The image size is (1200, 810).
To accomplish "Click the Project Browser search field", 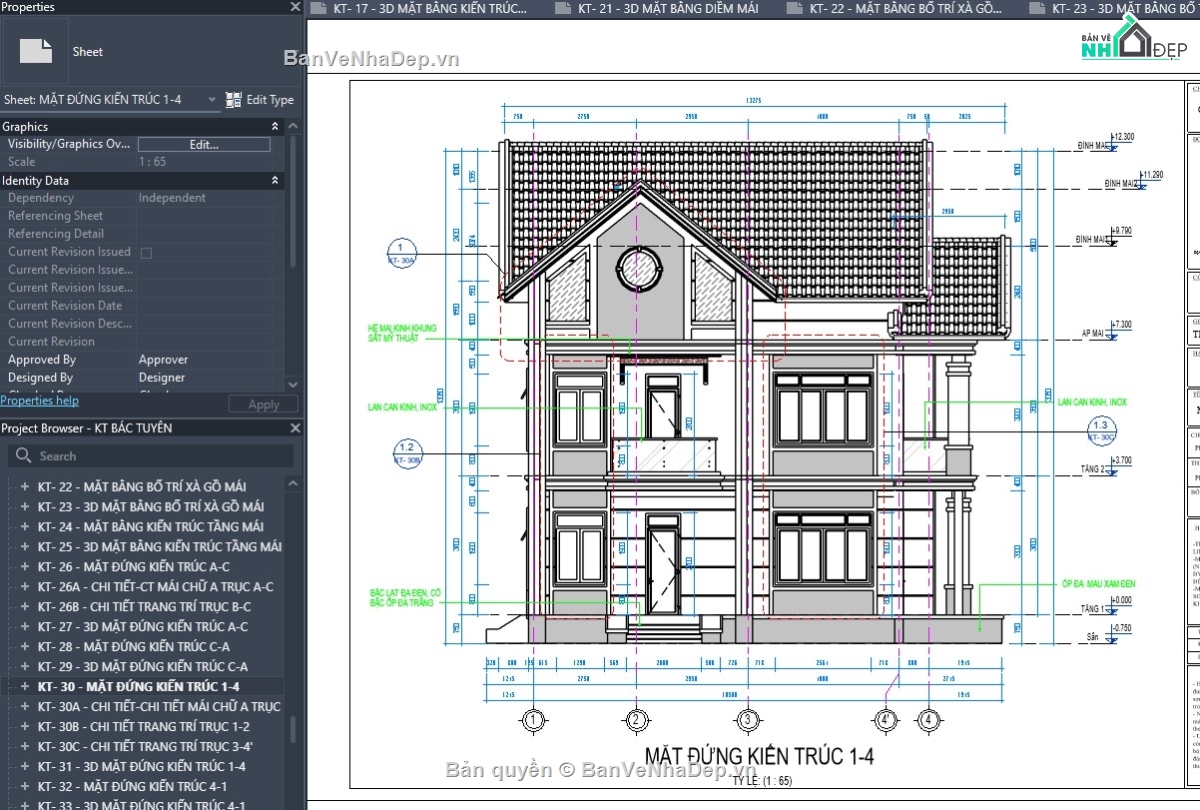I will pyautogui.click(x=151, y=456).
